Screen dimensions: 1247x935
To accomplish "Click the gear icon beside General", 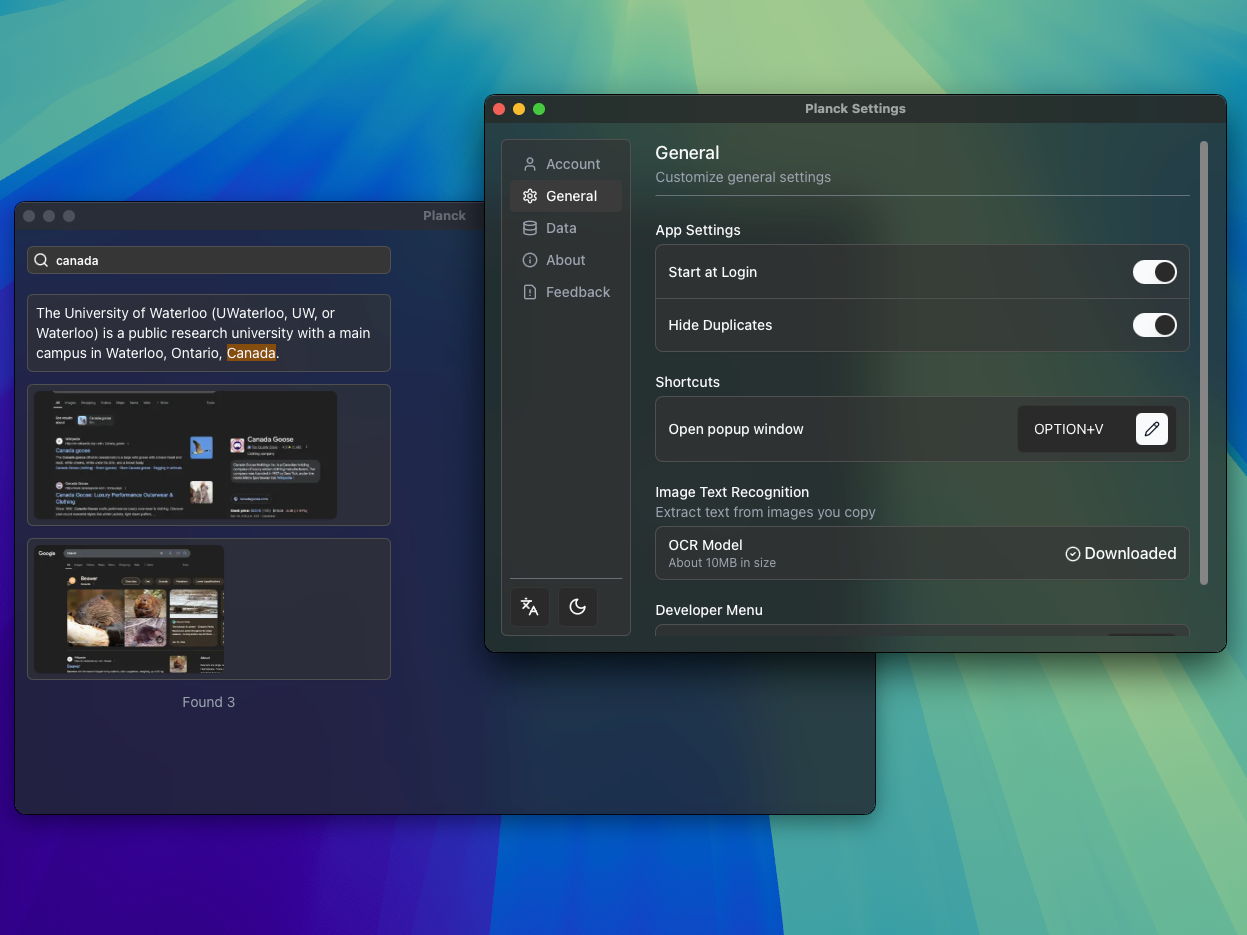I will click(x=529, y=196).
